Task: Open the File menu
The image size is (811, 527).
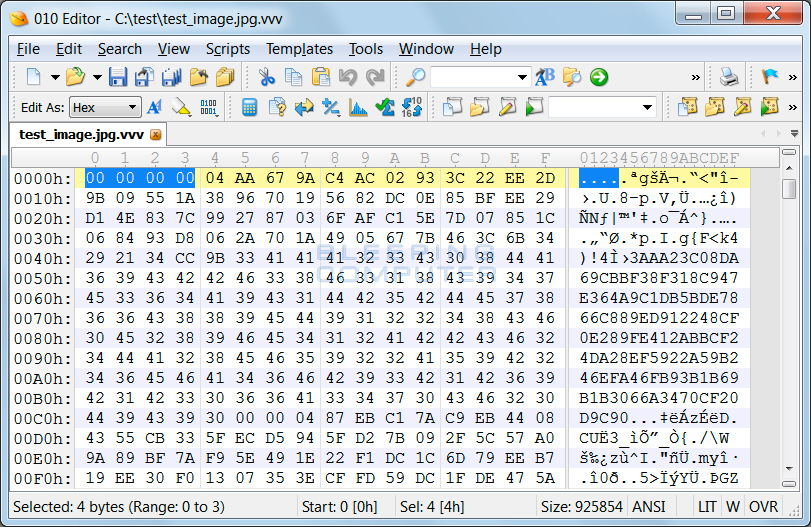Action: tap(28, 49)
